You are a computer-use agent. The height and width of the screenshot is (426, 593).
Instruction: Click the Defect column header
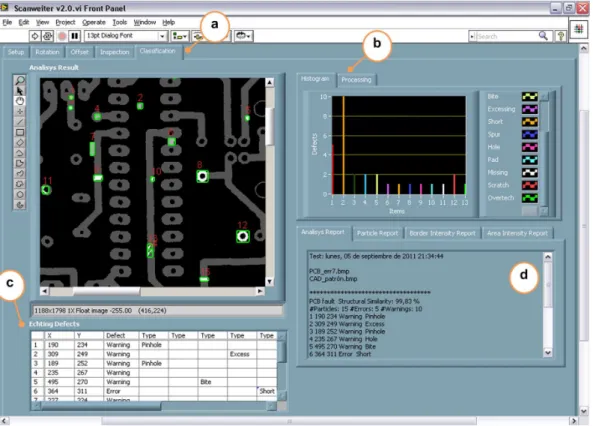121,336
